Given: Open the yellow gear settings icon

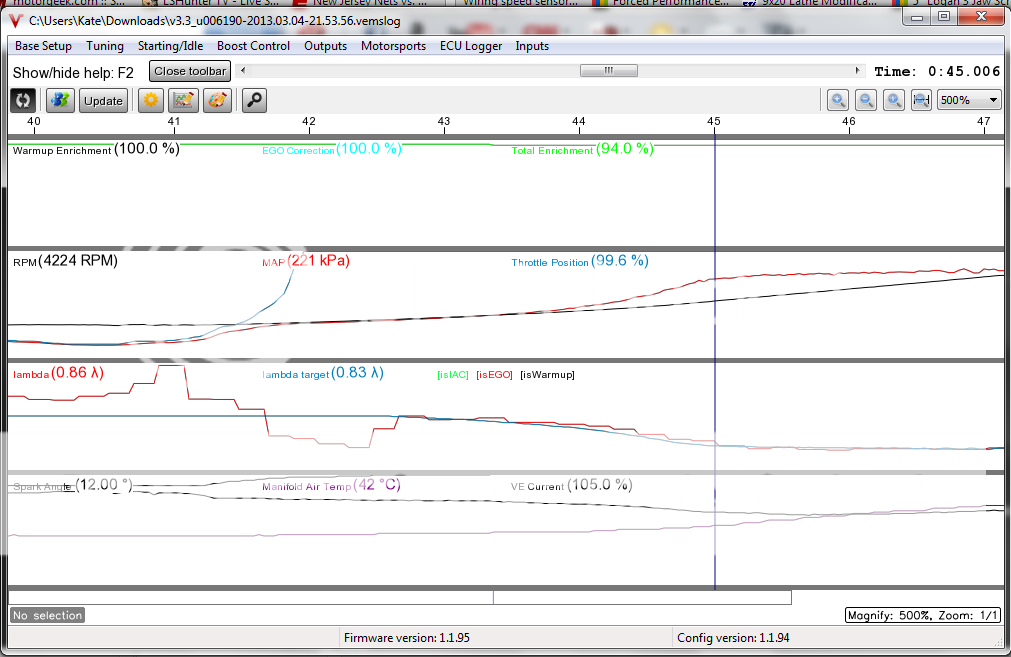Looking at the screenshot, I should pyautogui.click(x=151, y=100).
